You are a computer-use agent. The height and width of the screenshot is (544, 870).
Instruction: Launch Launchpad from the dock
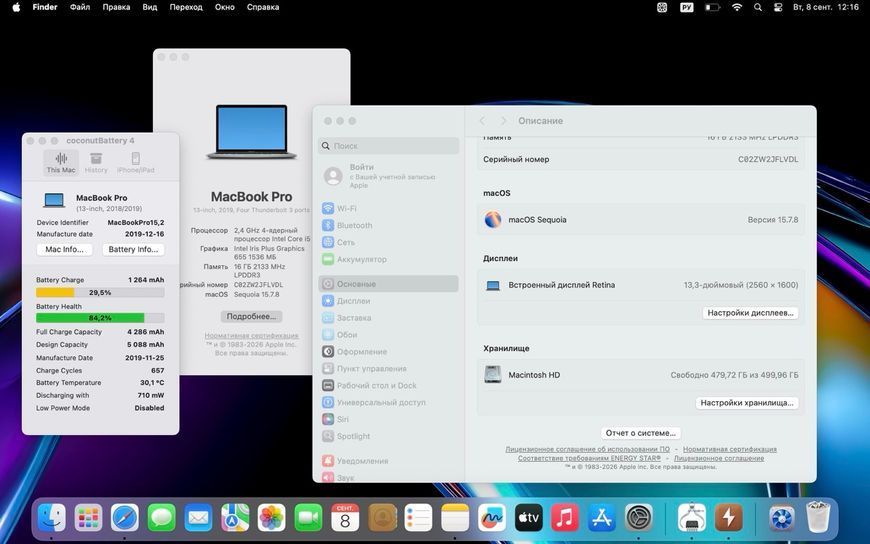88,518
